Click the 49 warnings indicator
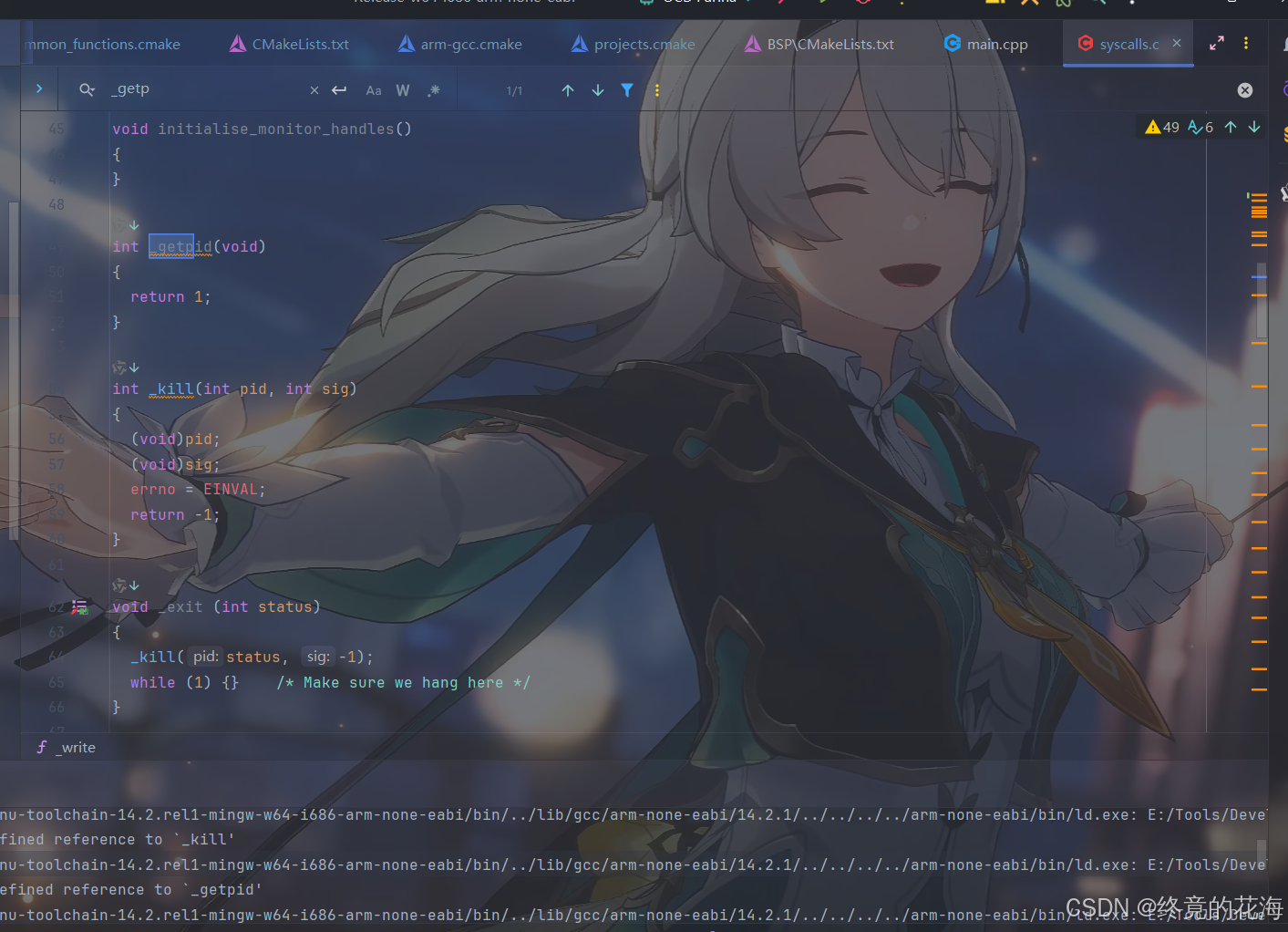Viewport: 1288px width, 932px height. [x=1162, y=127]
